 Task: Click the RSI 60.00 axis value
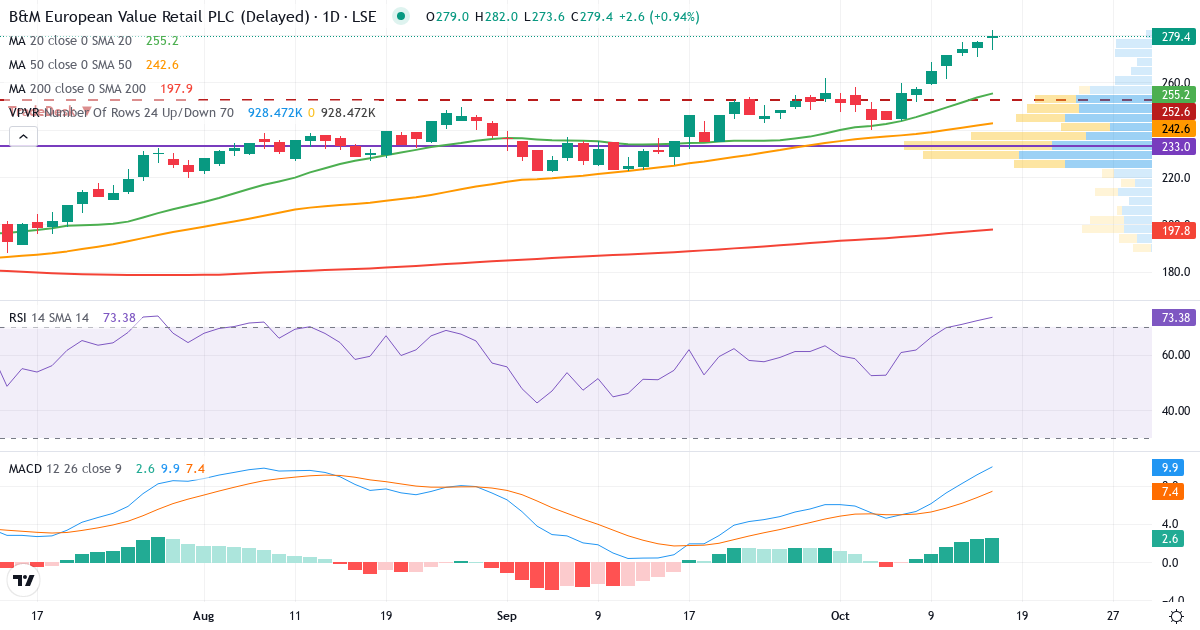(x=1174, y=354)
